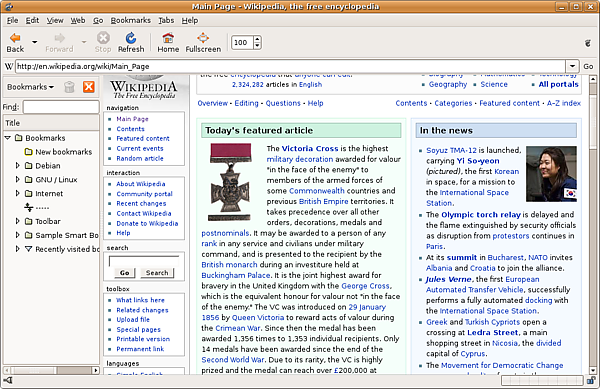Select the Recently visited filter icon
The width and height of the screenshot is (600, 389).
pyautogui.click(x=28, y=249)
